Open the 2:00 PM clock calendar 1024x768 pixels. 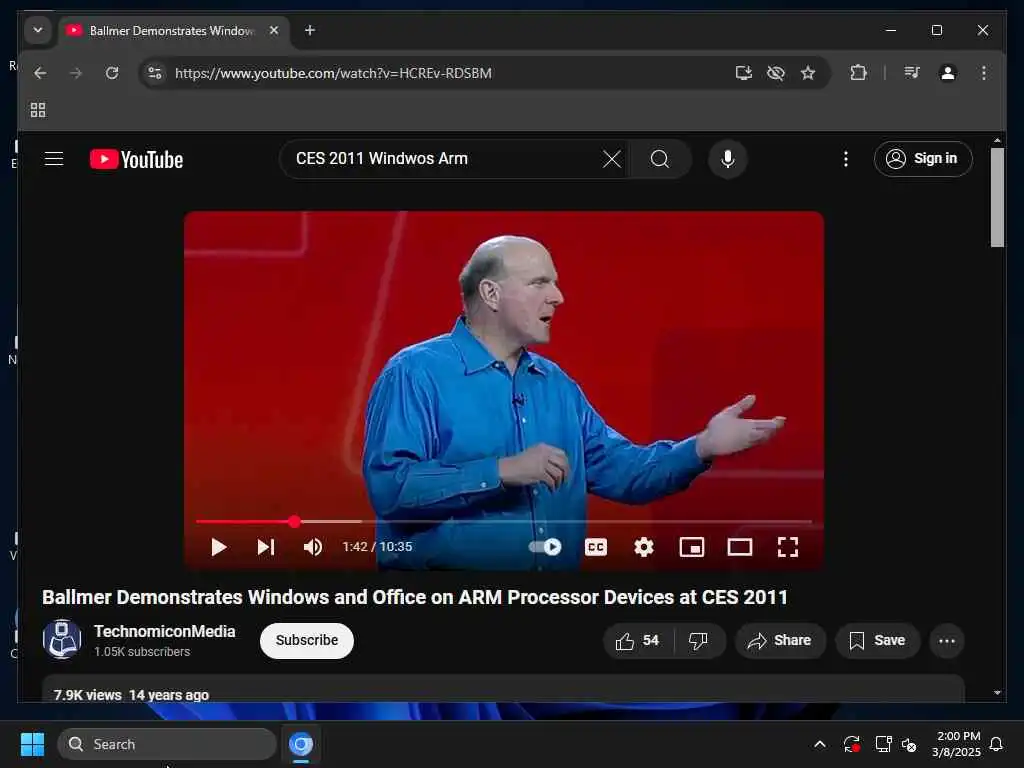(956, 744)
